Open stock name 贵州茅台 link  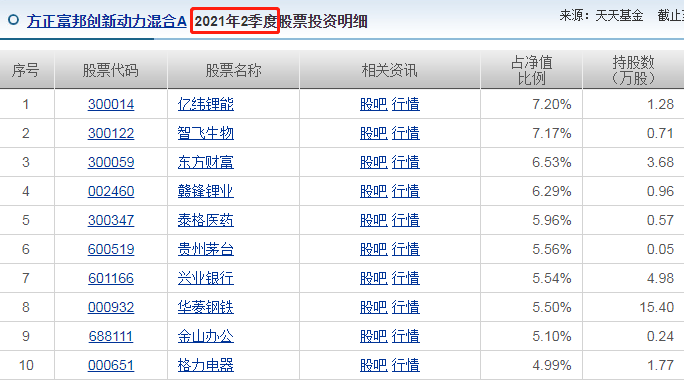[x=205, y=249]
